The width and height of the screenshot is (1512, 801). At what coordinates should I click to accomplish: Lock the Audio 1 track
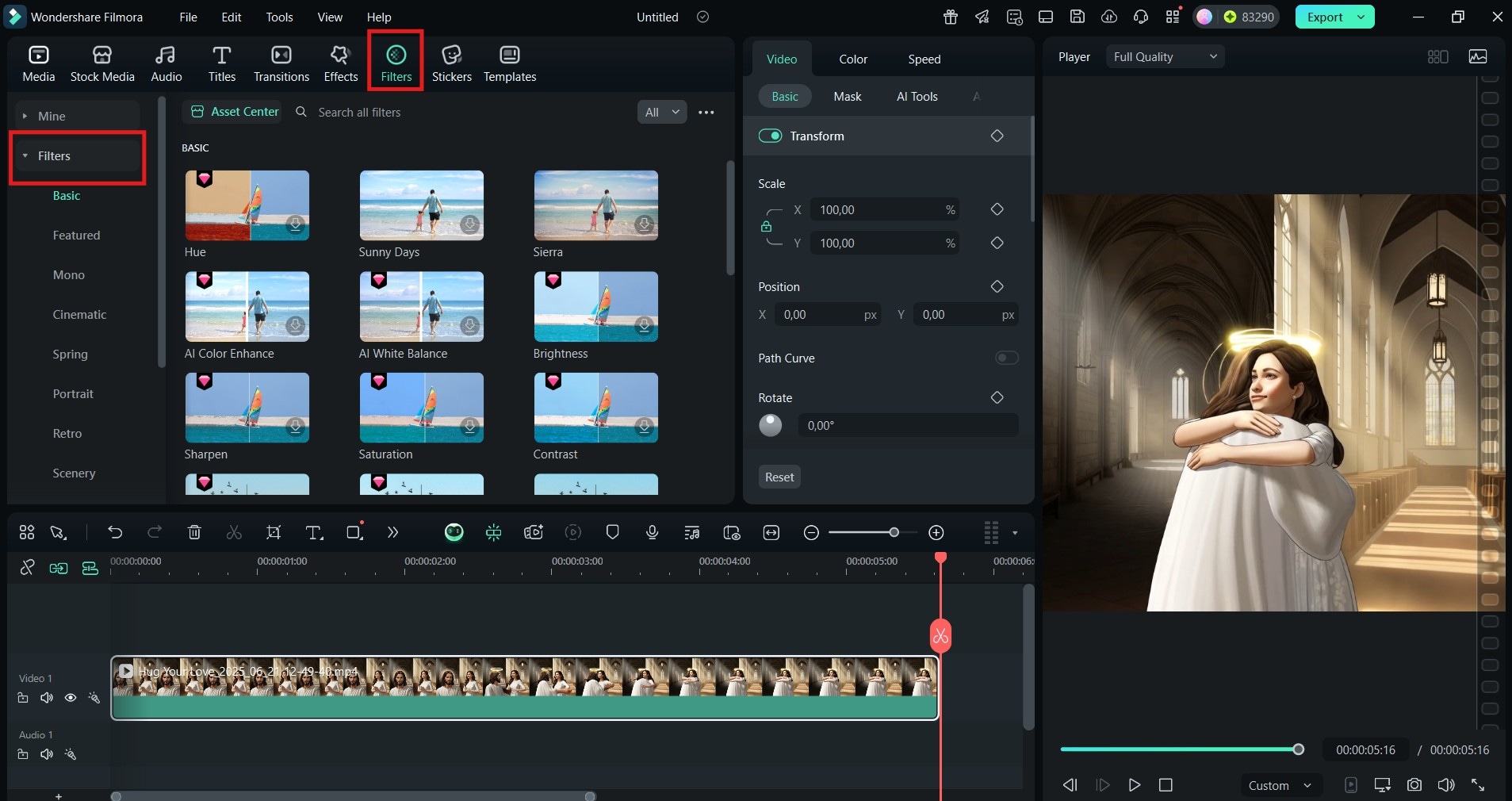tap(23, 754)
